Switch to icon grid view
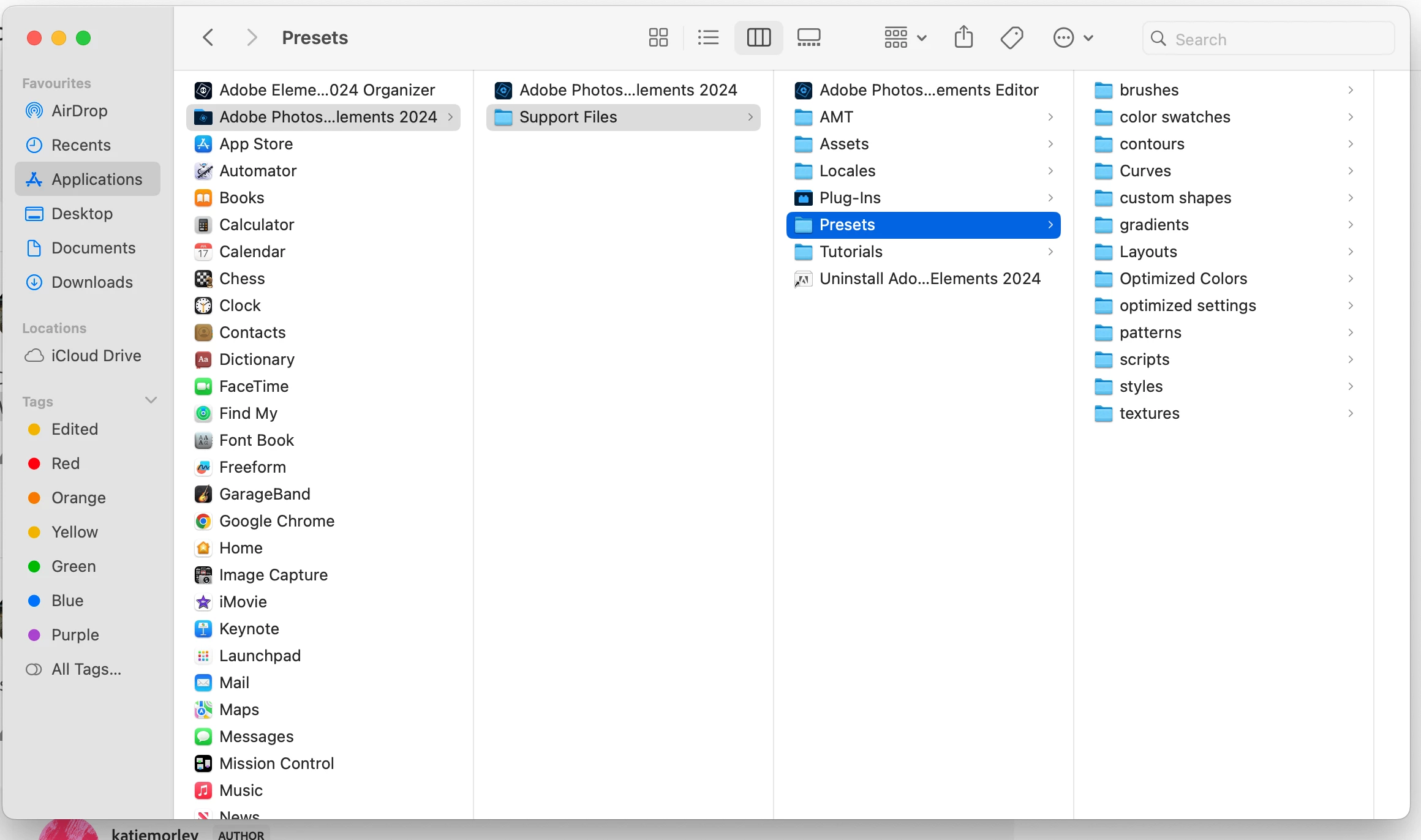Viewport: 1421px width, 840px height. click(658, 38)
